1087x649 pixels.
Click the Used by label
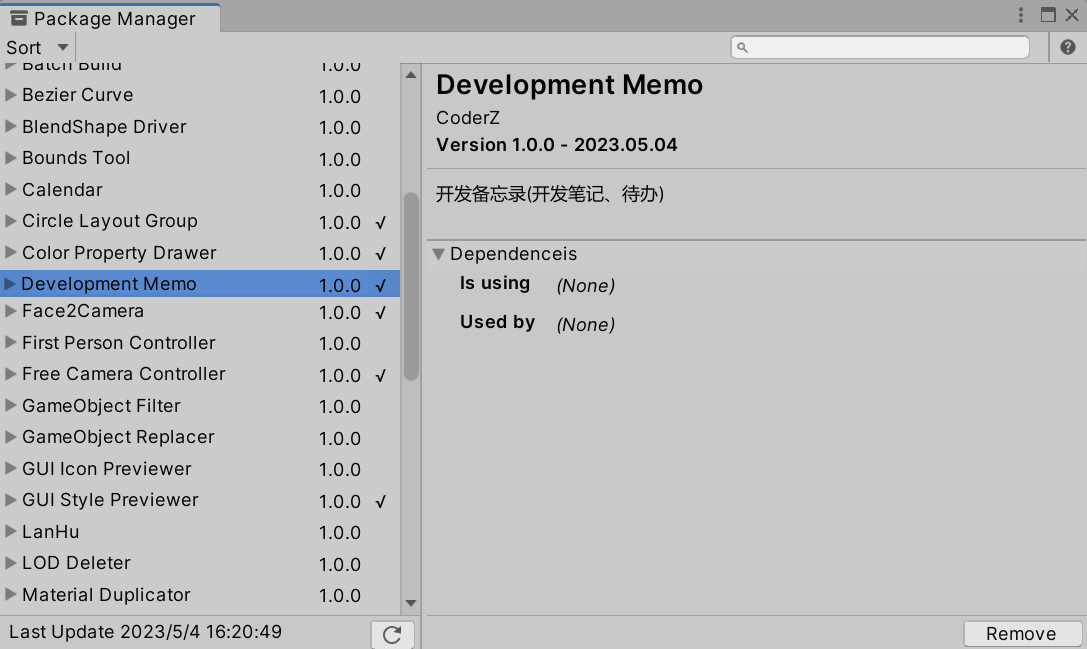coord(498,322)
